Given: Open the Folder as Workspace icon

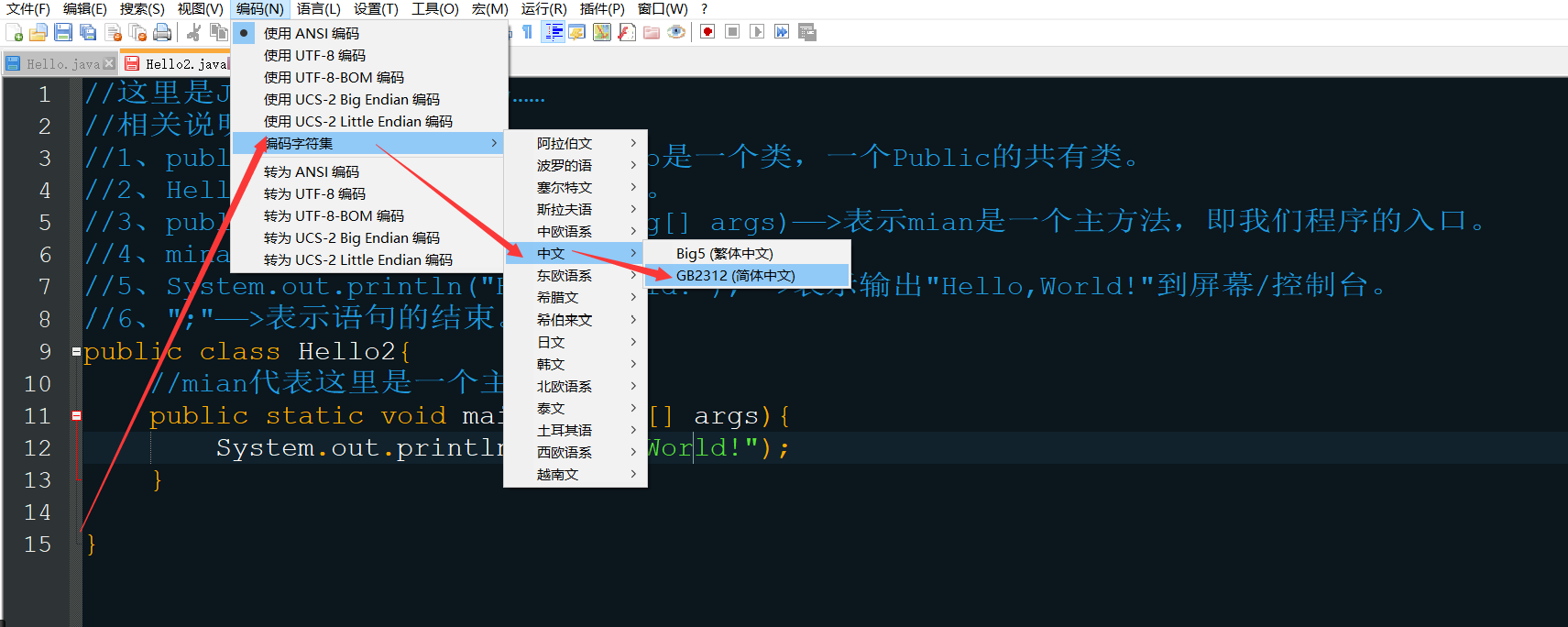Looking at the screenshot, I should pyautogui.click(x=652, y=32).
